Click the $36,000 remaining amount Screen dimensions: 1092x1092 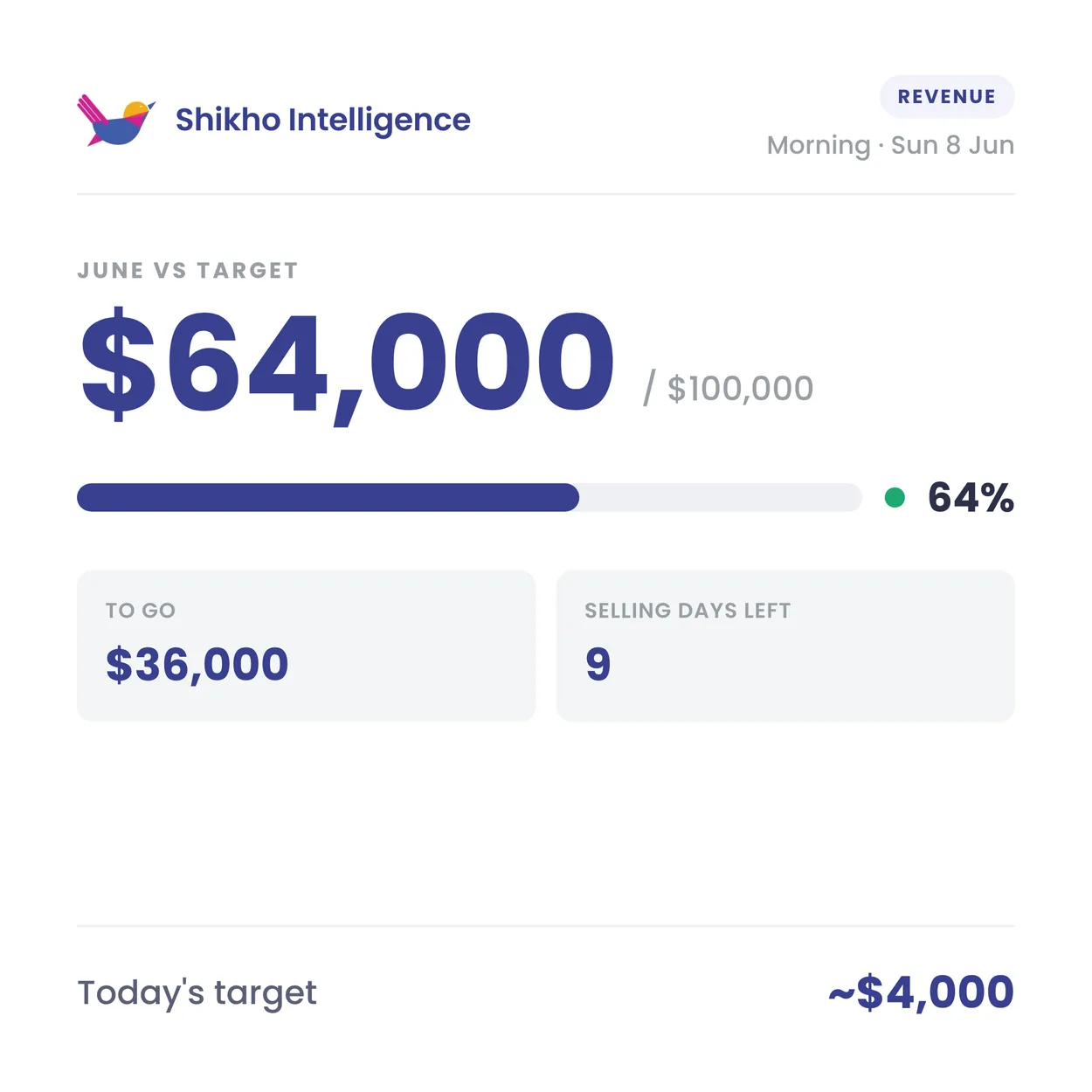(x=197, y=665)
